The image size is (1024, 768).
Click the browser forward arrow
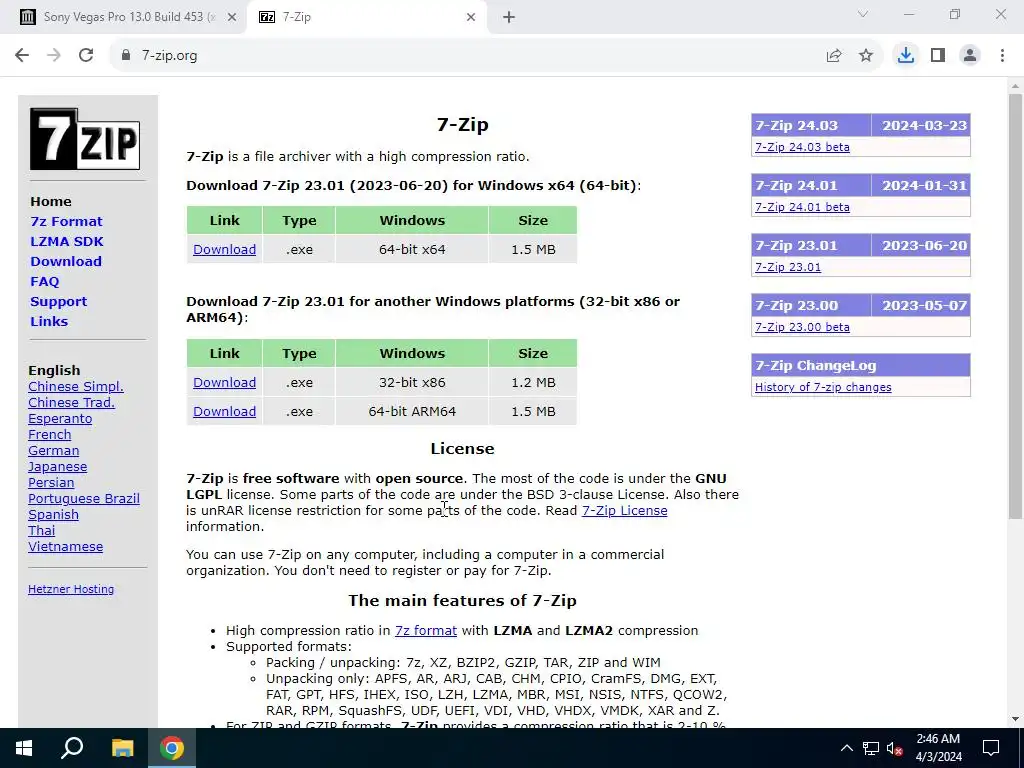coord(54,56)
